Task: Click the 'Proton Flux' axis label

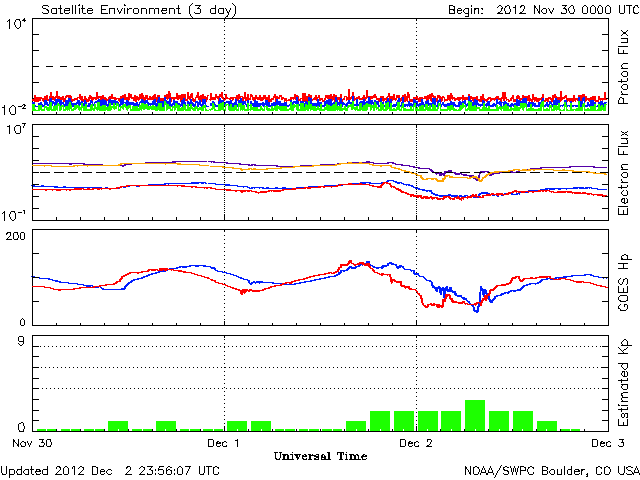Action: pyautogui.click(x=623, y=67)
